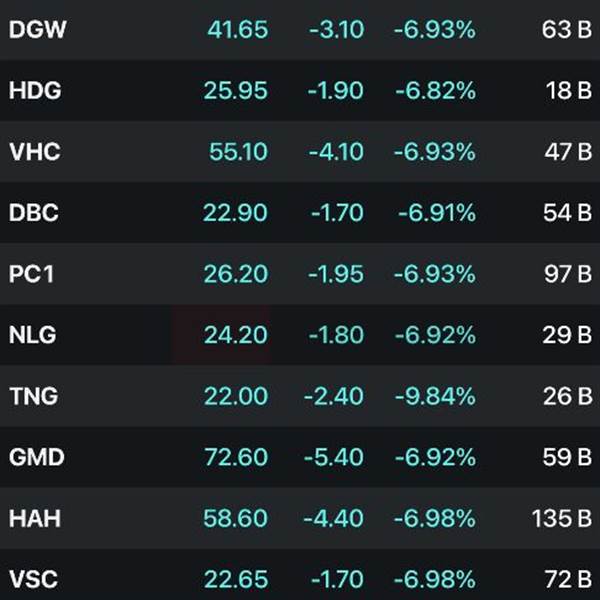The image size is (600, 600).
Task: Click the NLG ticker name
Action: point(33,335)
